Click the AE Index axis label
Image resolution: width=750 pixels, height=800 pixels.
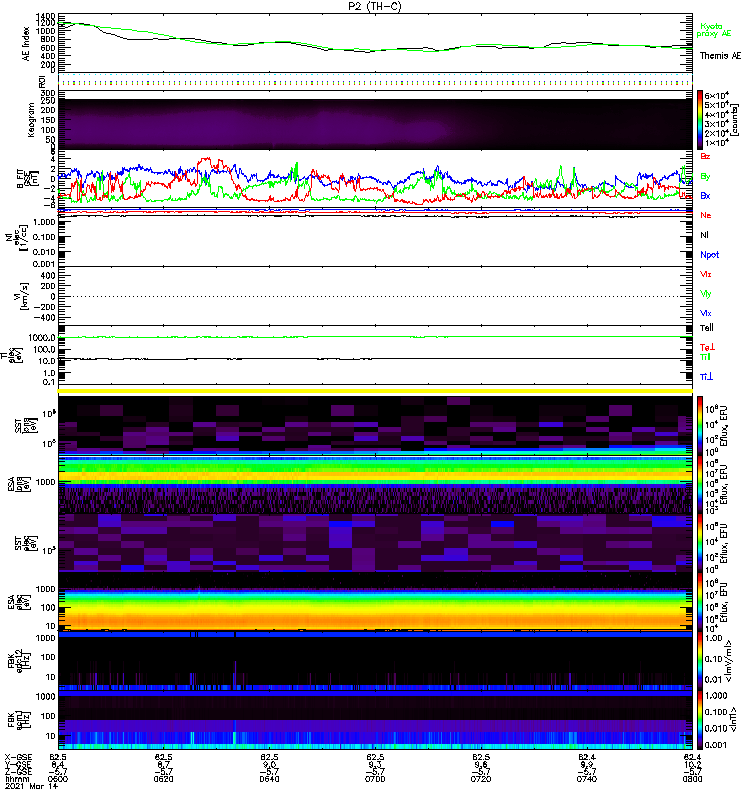(26, 44)
